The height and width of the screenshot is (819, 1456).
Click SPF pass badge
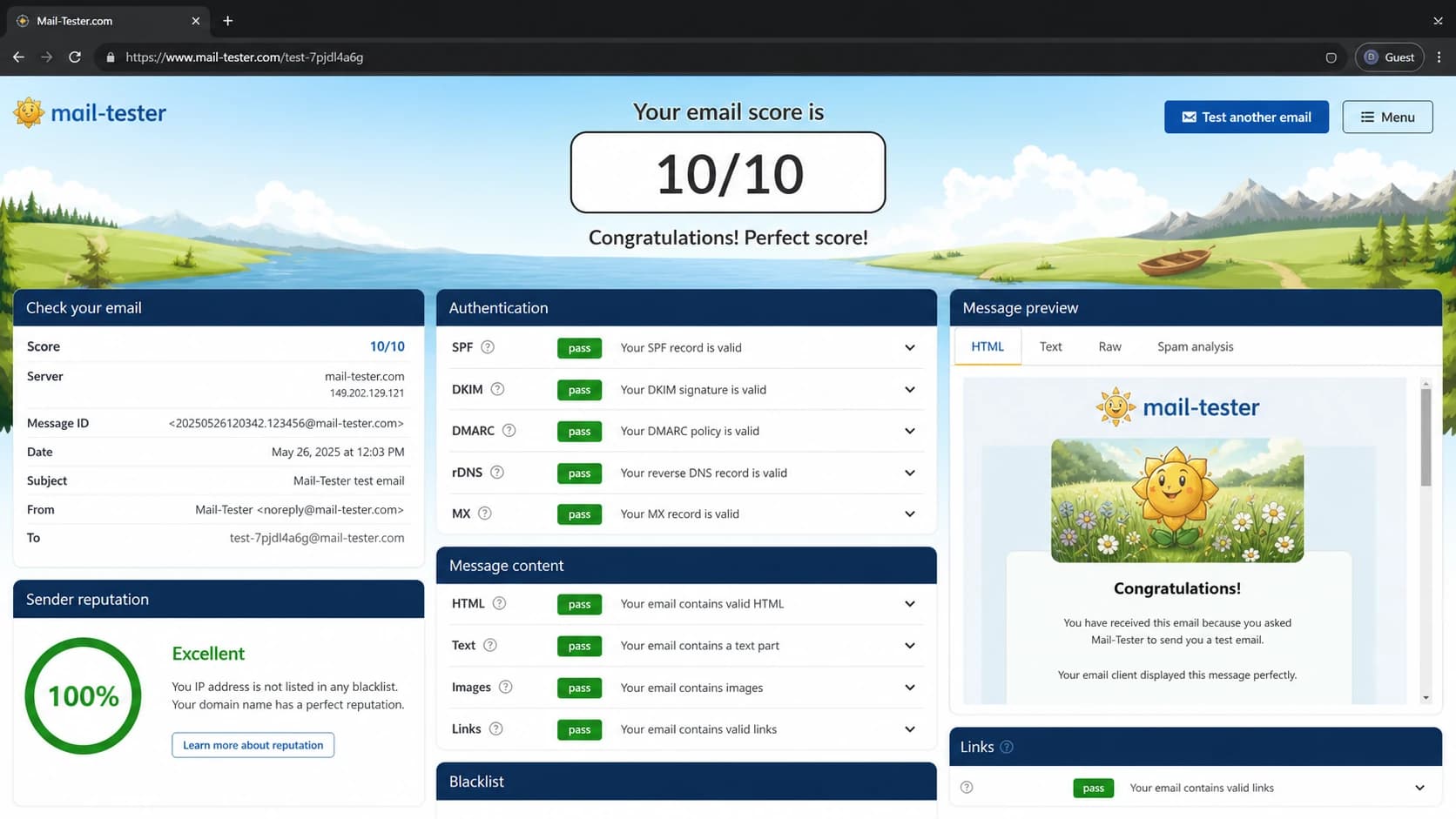click(579, 347)
